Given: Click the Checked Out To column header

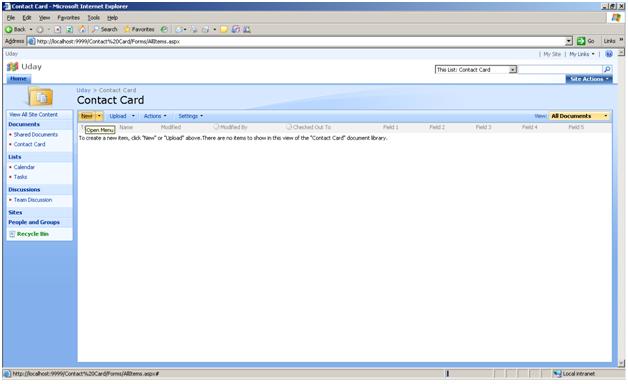Looking at the screenshot, I should pos(312,127).
